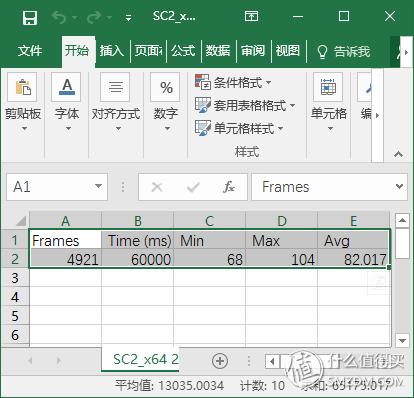Select the SC2_x64 sheet tab
The height and width of the screenshot is (398, 414).
[x=140, y=359]
